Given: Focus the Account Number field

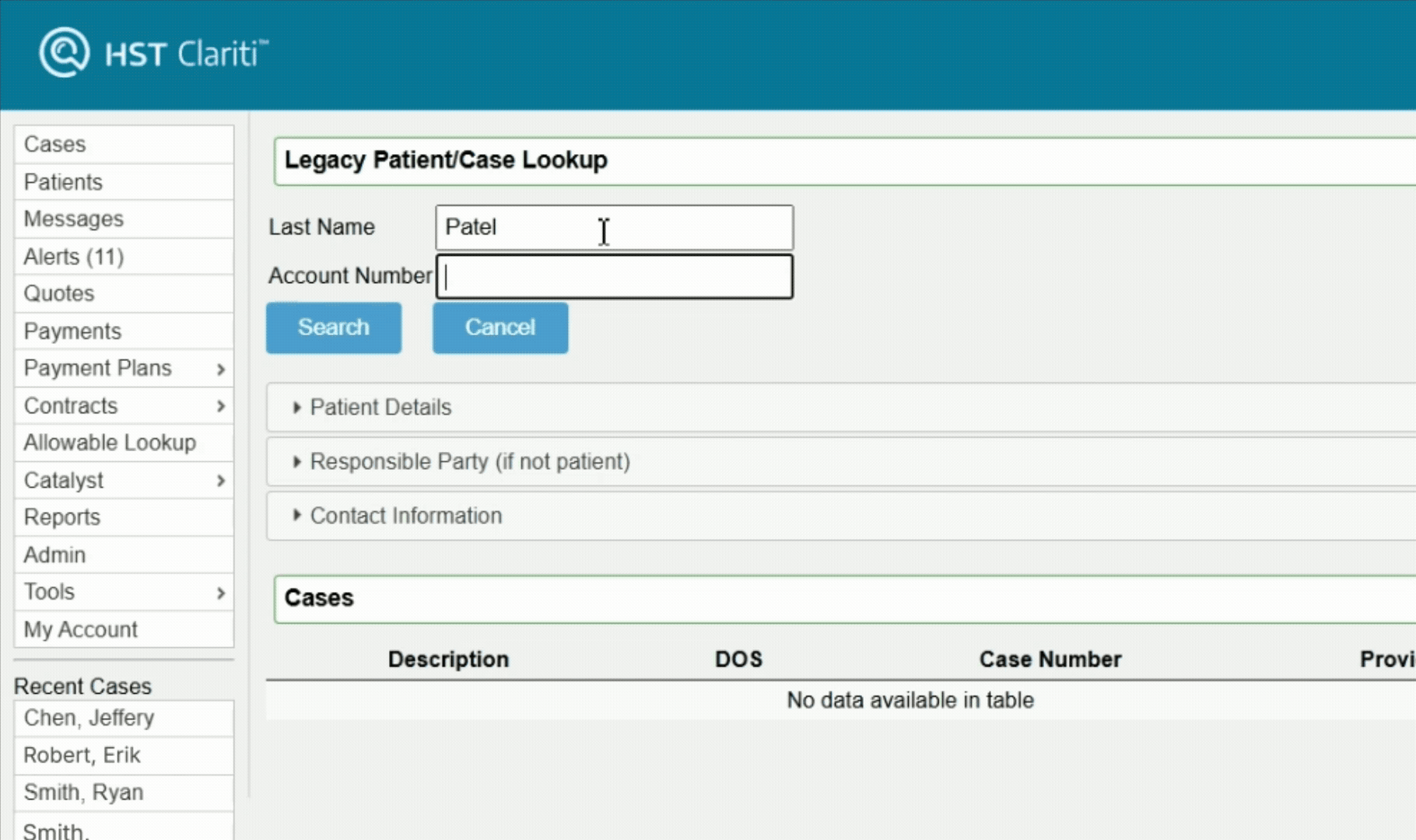Looking at the screenshot, I should [x=614, y=277].
